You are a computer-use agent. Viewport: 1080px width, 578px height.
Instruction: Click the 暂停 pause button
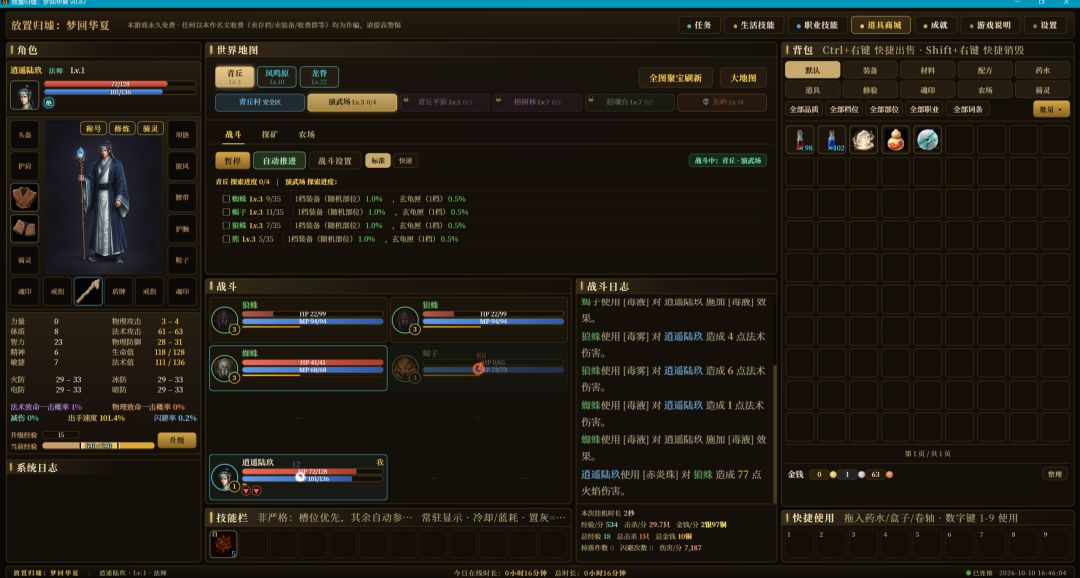point(233,161)
